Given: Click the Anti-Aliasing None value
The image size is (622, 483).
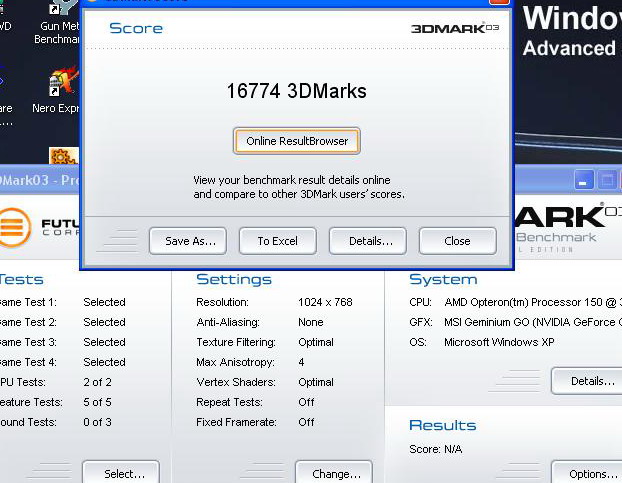Looking at the screenshot, I should click(x=311, y=322).
